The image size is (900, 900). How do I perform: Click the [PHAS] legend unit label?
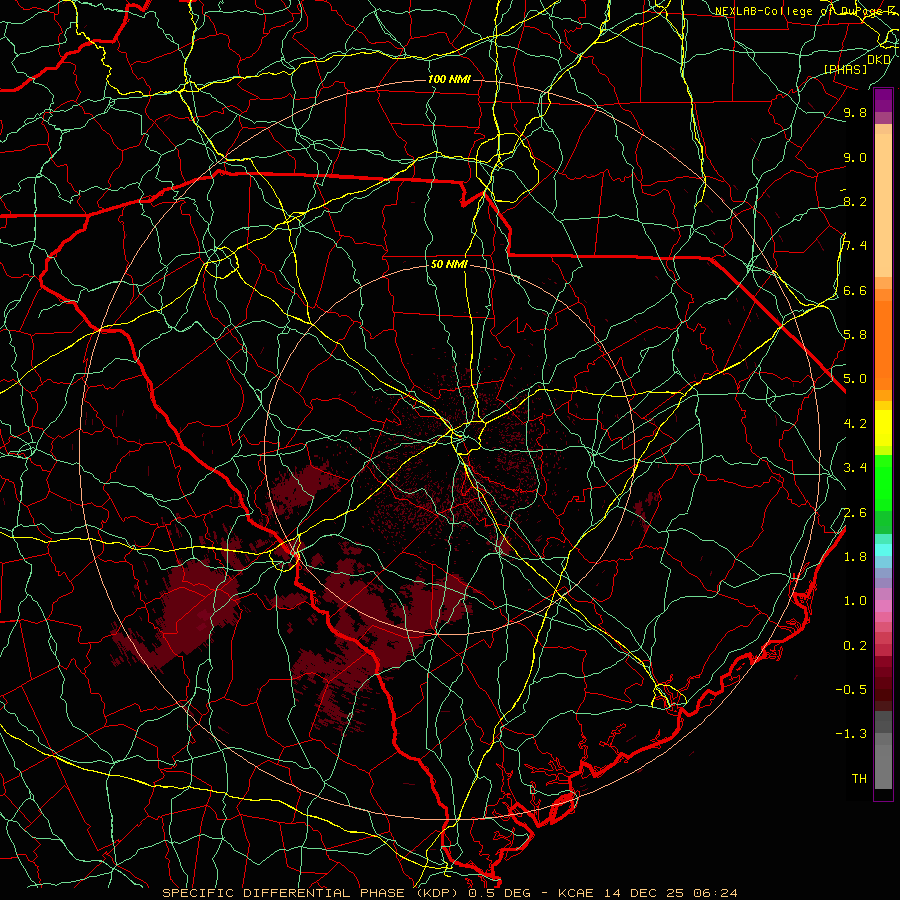pos(845,69)
